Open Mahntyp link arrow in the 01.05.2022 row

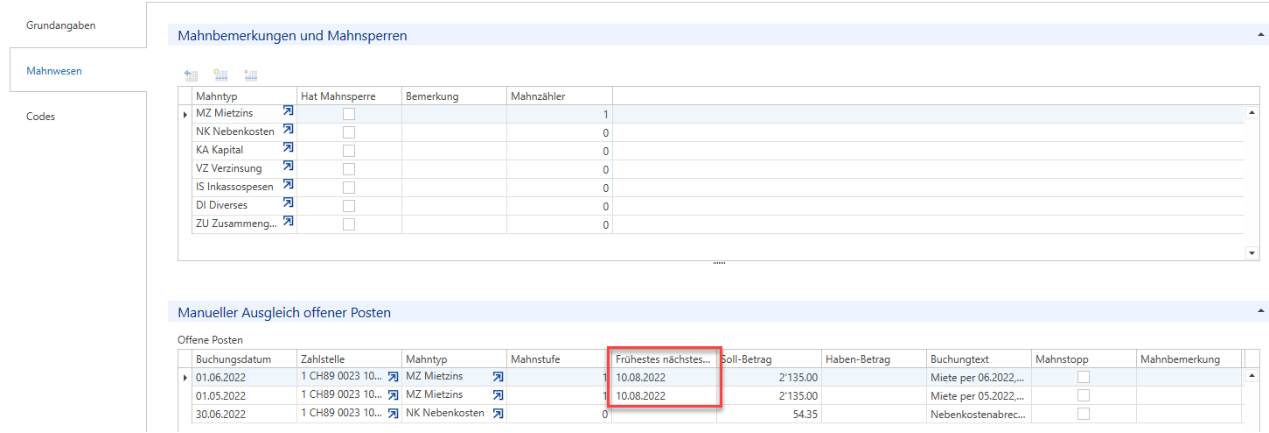coord(498,395)
